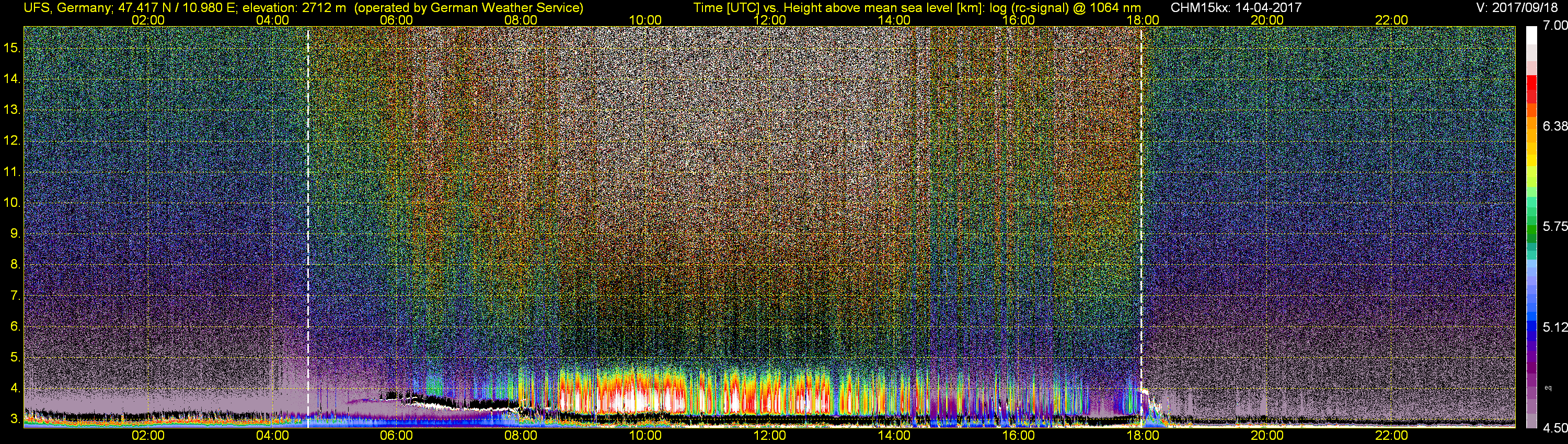Click the 10:00 label on bottom time axis
1568x444 pixels.
[645, 436]
